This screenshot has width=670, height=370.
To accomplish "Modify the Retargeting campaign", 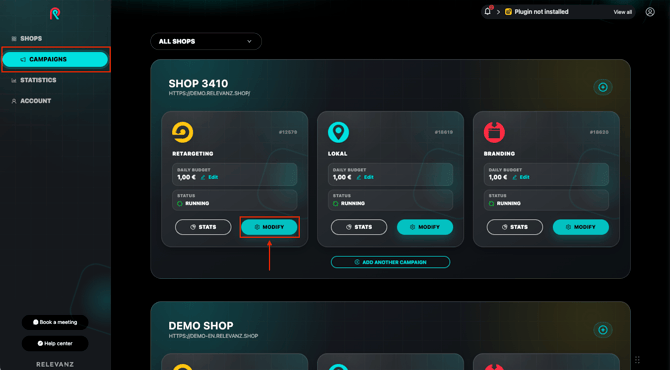I will tap(269, 227).
